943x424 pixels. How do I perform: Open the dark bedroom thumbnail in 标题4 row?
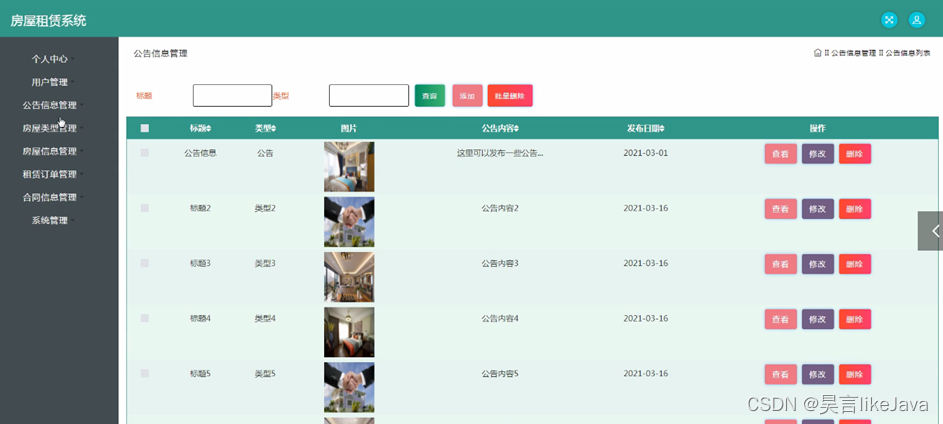click(x=349, y=332)
